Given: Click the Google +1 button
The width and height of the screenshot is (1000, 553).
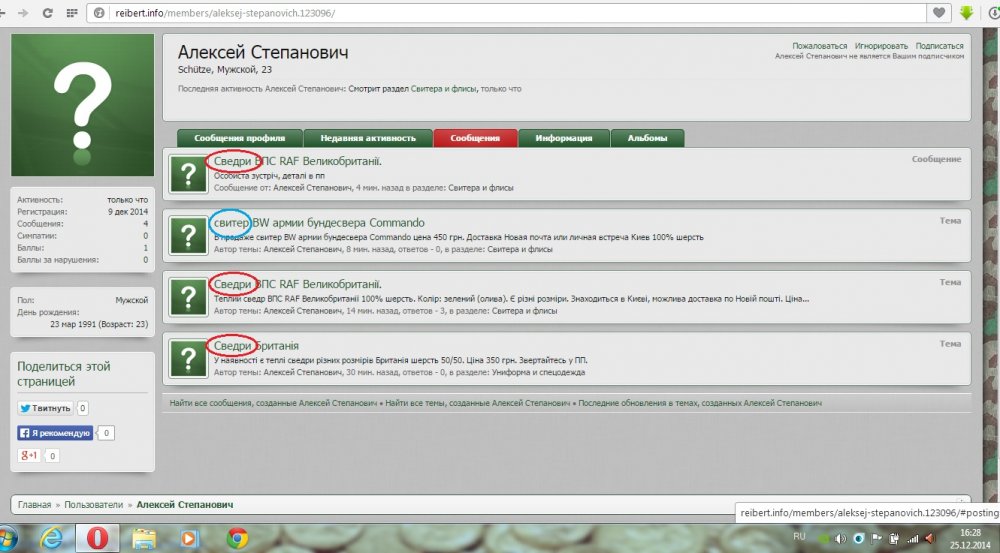Looking at the screenshot, I should (x=29, y=455).
